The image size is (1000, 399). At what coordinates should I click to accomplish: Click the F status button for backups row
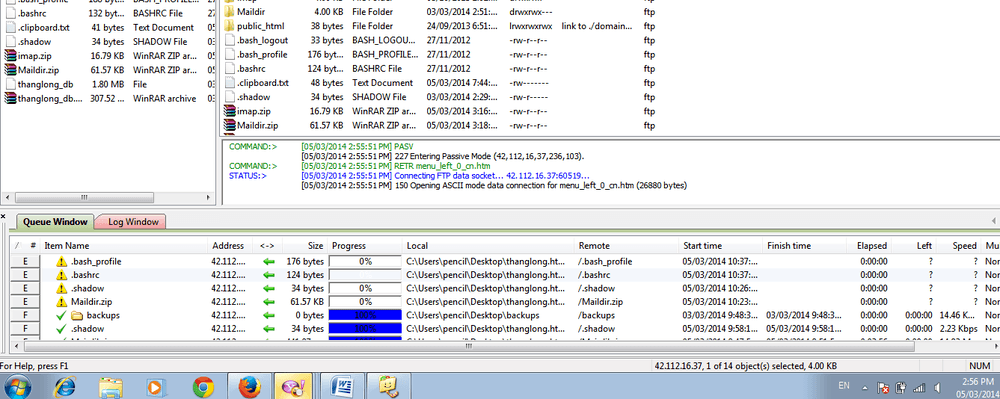(x=25, y=316)
